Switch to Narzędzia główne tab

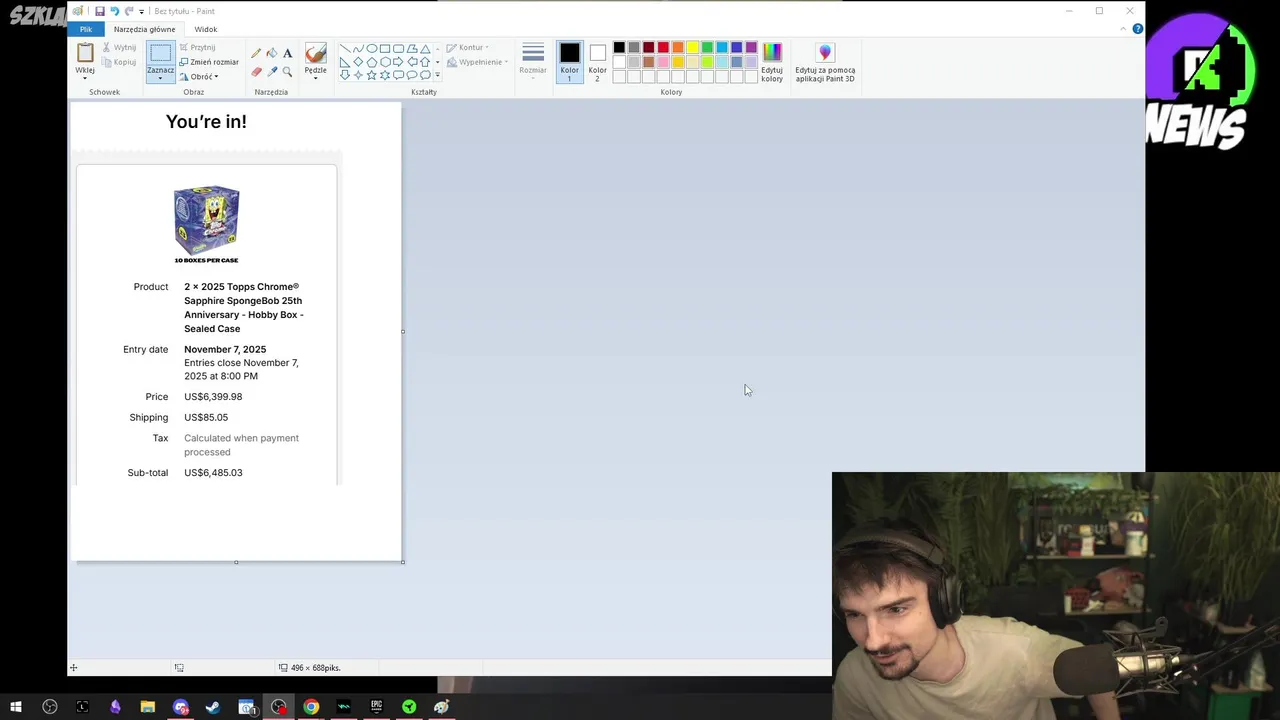point(144,29)
